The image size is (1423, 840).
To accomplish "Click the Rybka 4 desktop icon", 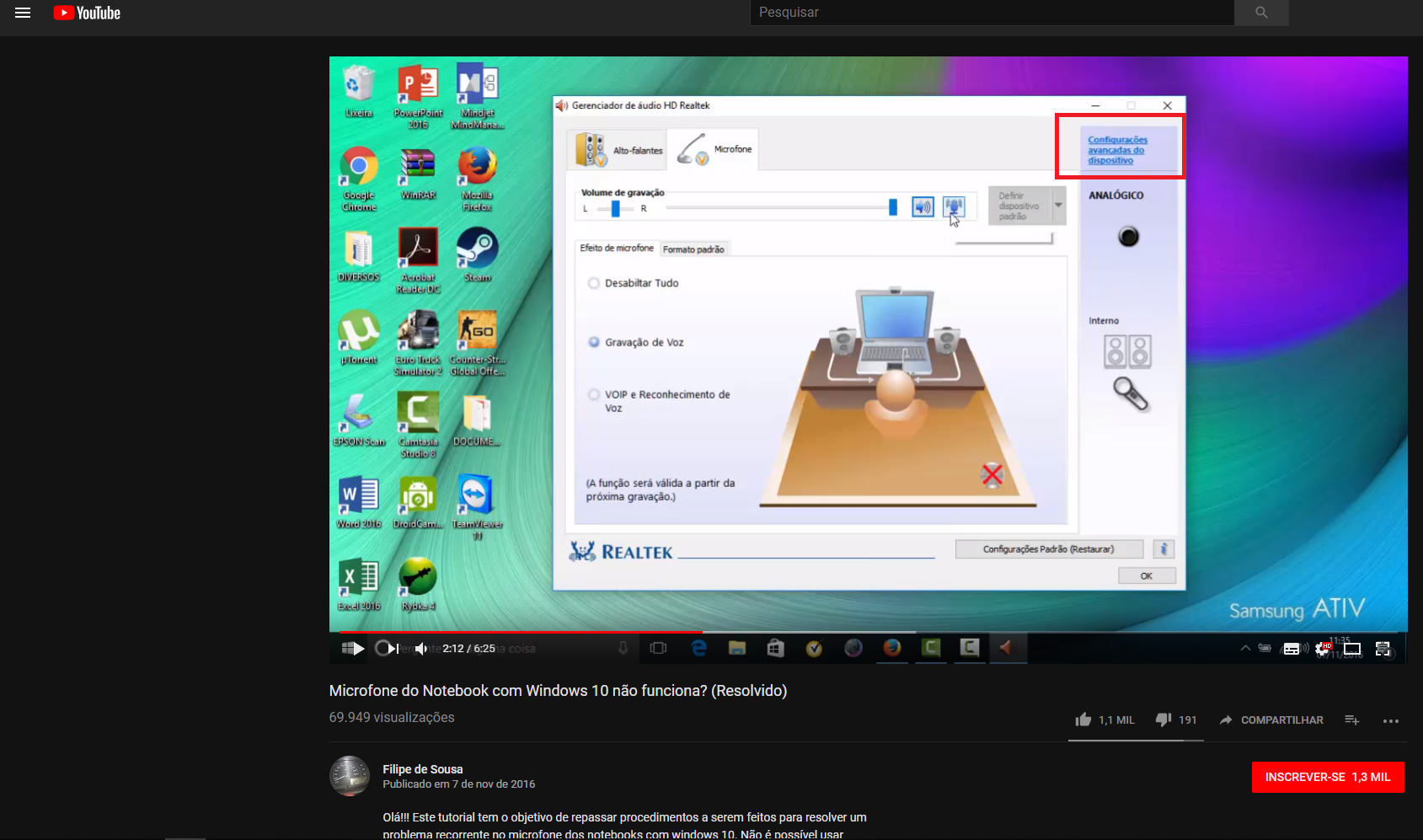I will [419, 583].
